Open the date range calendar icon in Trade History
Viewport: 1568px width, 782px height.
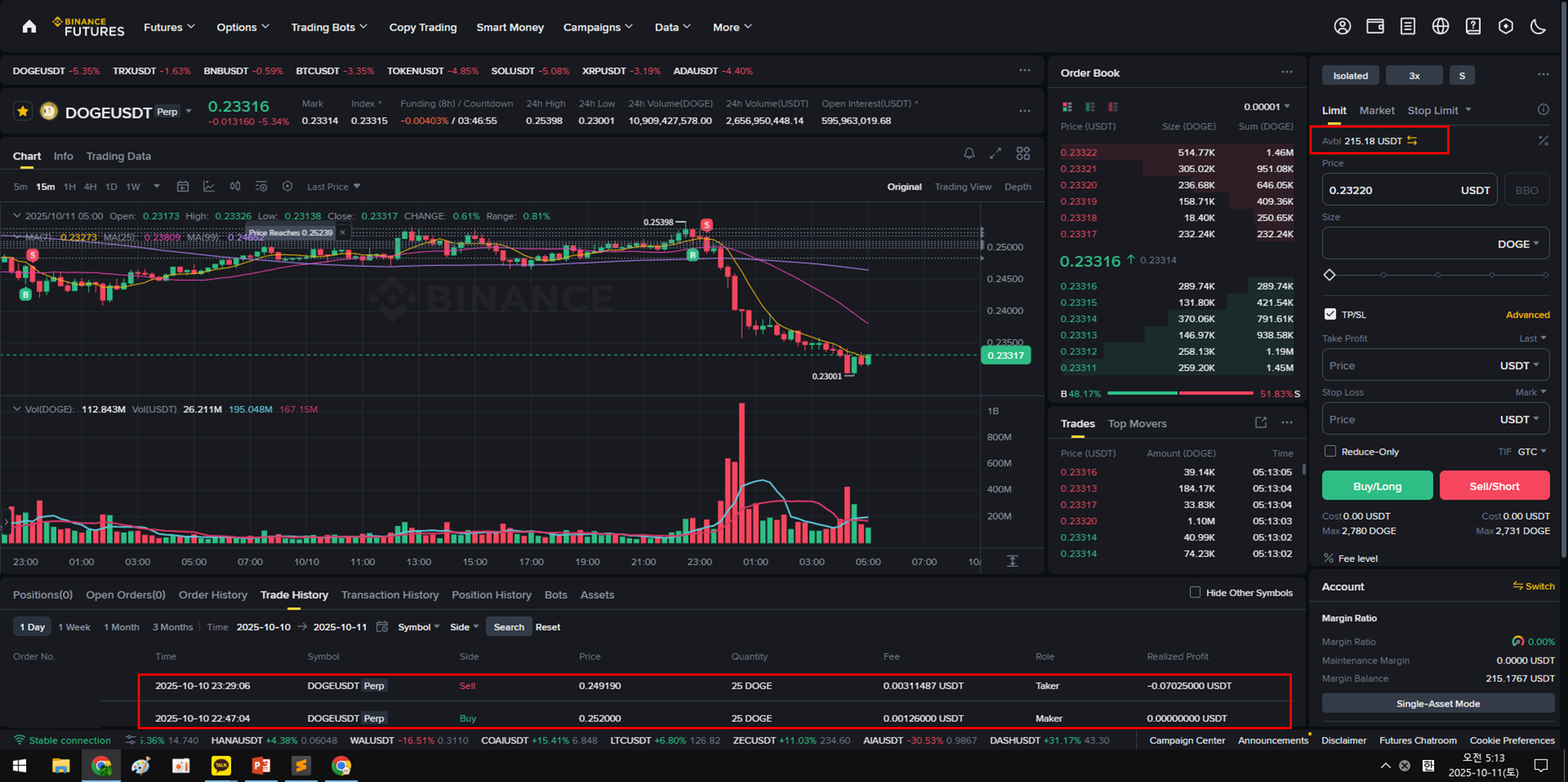(382, 627)
